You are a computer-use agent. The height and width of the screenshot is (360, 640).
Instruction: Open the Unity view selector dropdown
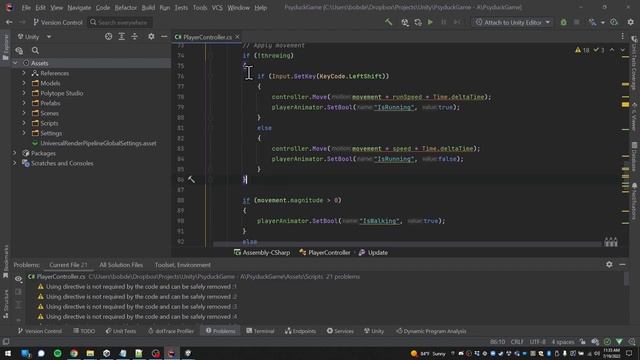34,37
